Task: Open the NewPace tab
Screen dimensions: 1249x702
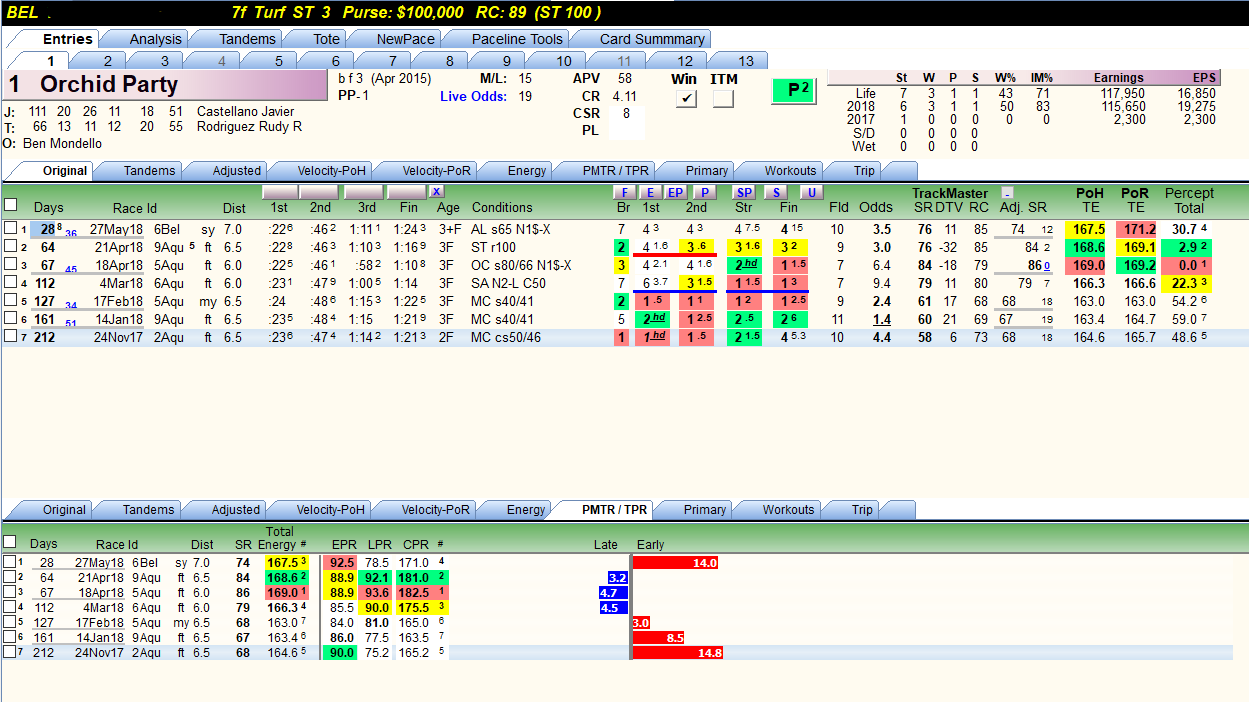Action: 405,39
